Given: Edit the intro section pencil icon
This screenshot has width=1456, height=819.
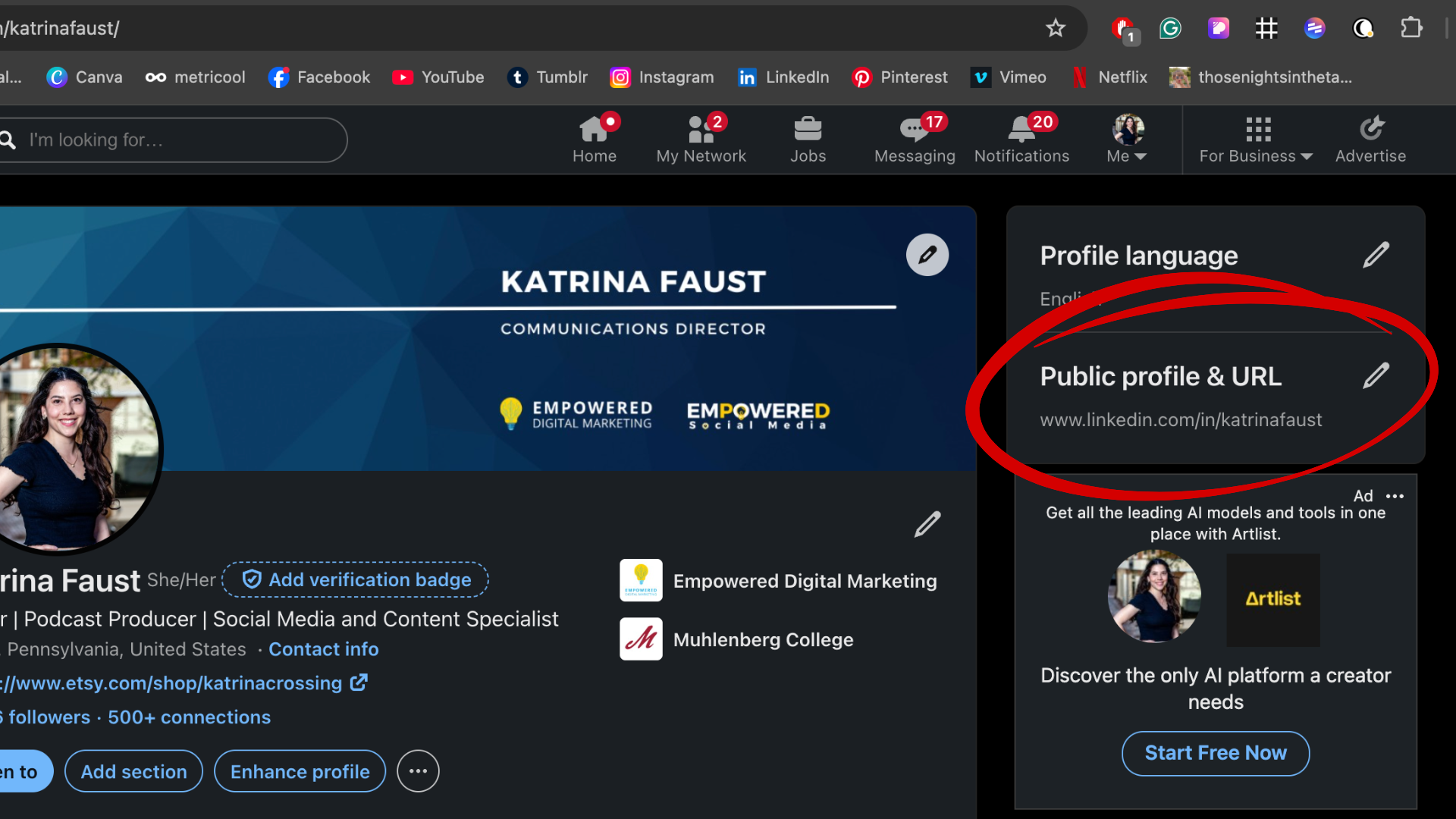Looking at the screenshot, I should tap(927, 524).
